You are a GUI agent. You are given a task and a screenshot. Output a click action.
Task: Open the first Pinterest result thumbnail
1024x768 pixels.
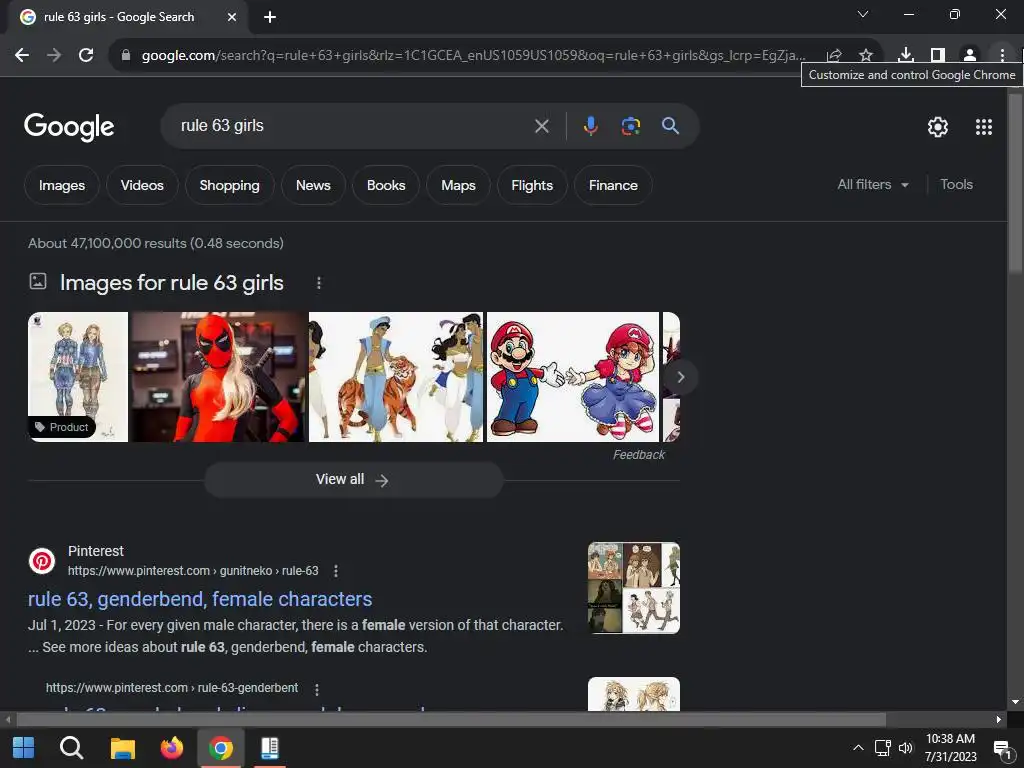click(x=633, y=588)
